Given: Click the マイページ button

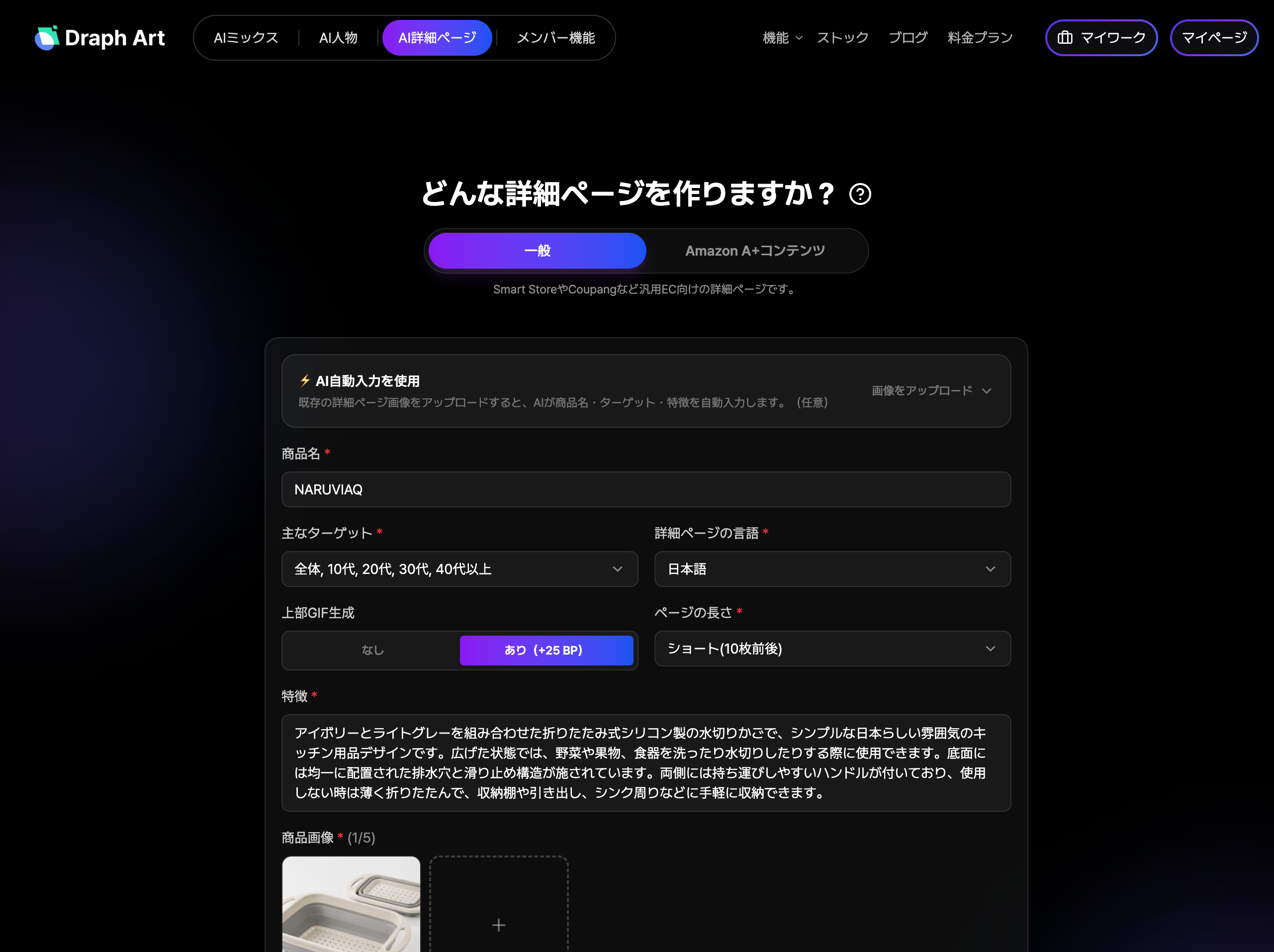Looking at the screenshot, I should 1214,38.
